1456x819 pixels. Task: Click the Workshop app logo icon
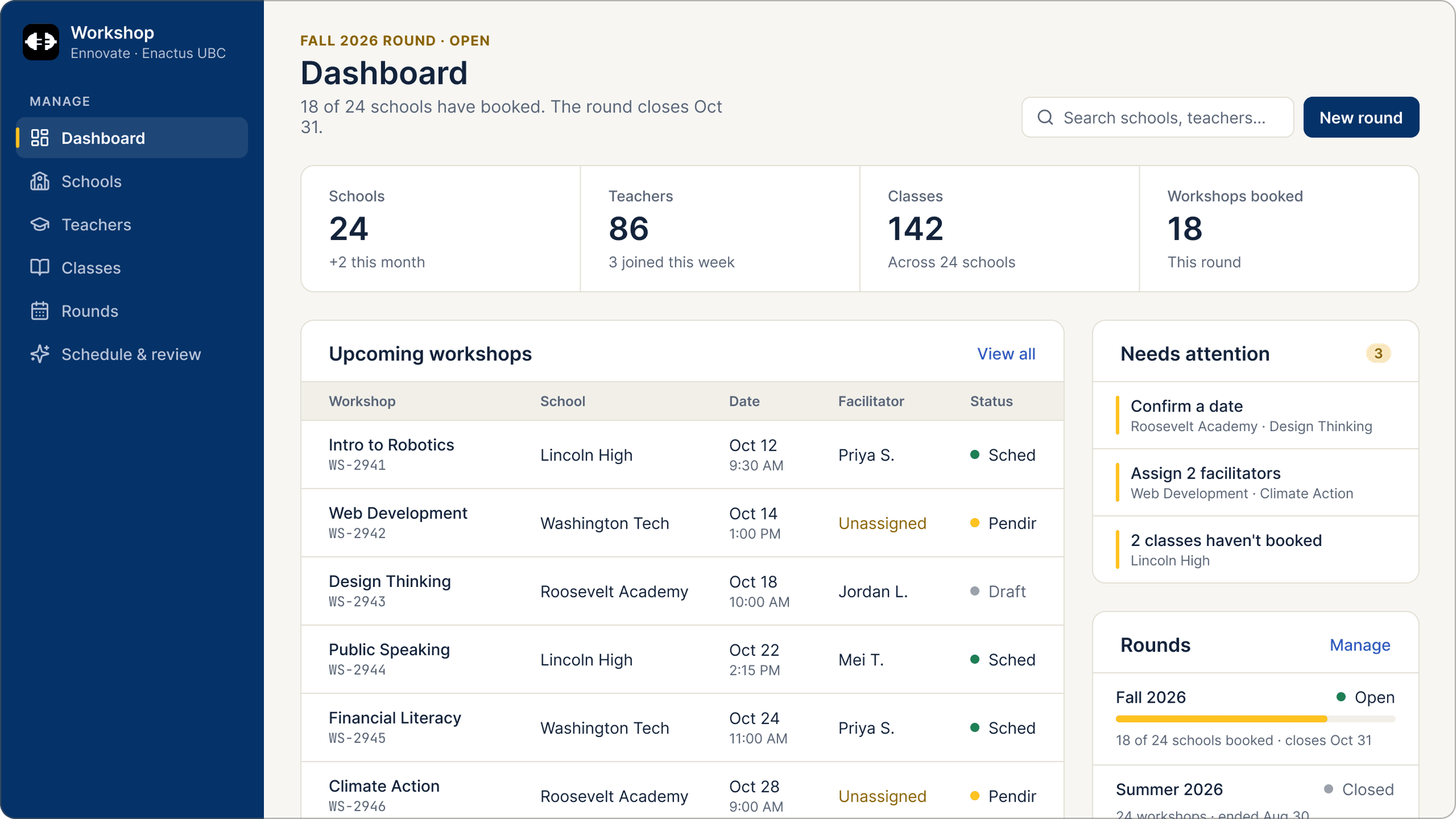click(x=41, y=42)
